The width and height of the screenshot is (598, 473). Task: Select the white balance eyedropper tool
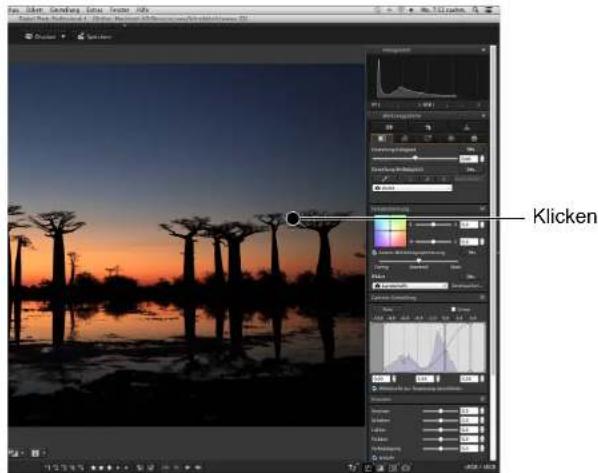[x=385, y=179]
